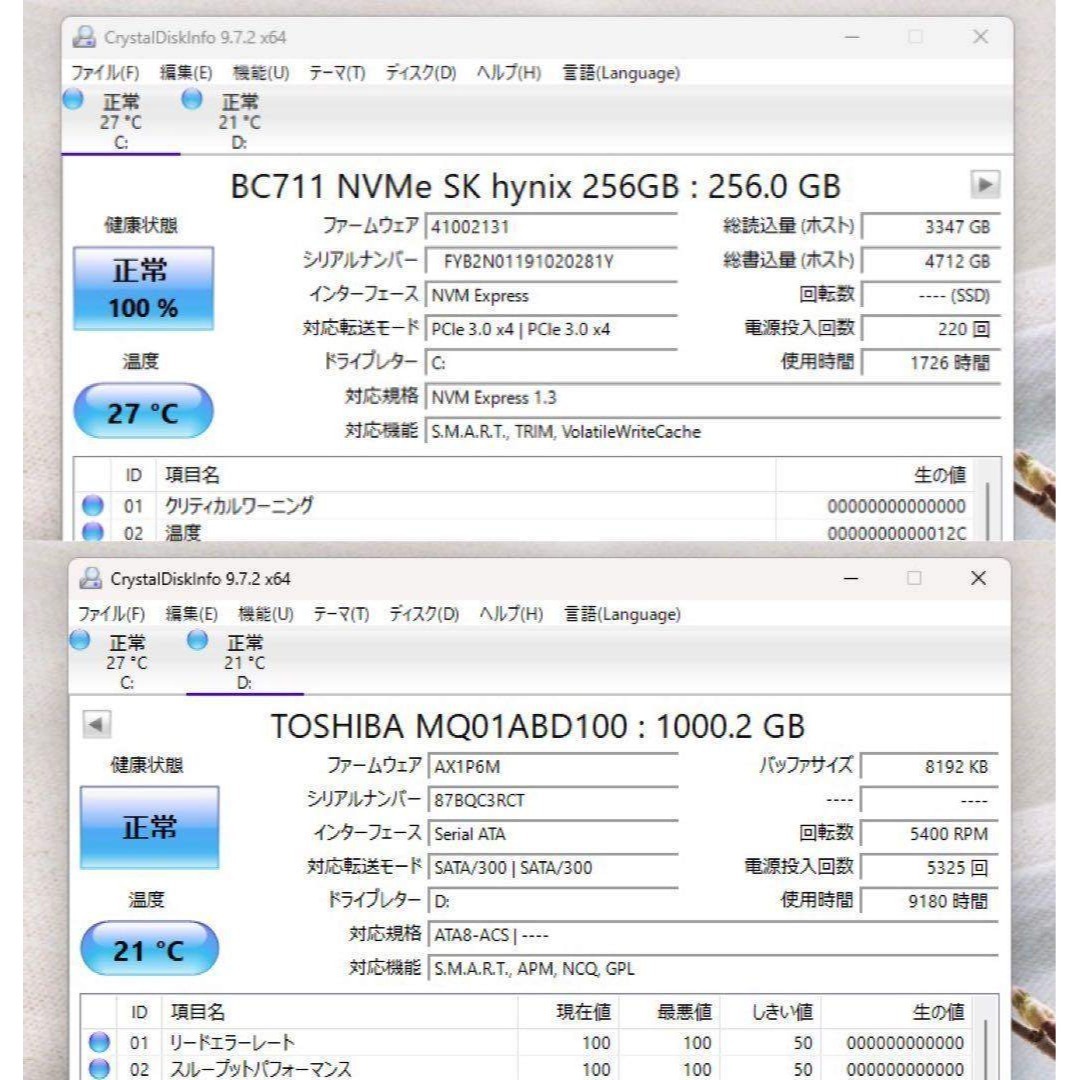1080x1080 pixels.
Task: Click the blue health status icon for drive C:
Action: (72, 100)
